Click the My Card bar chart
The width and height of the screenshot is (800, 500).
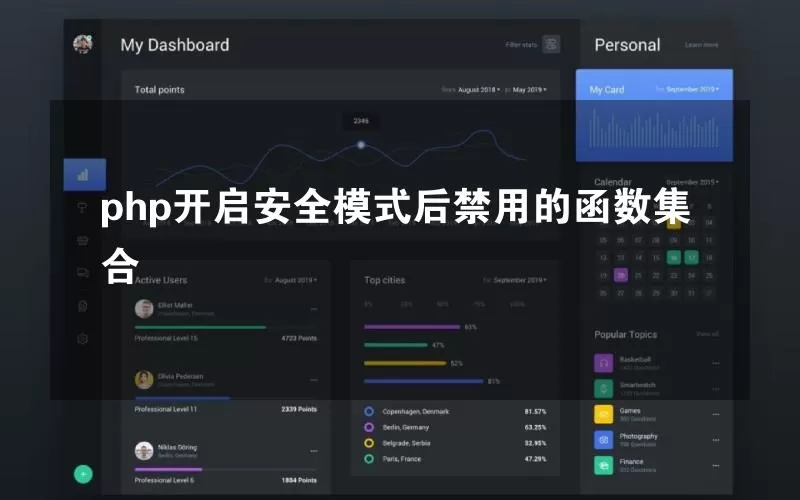coord(654,129)
